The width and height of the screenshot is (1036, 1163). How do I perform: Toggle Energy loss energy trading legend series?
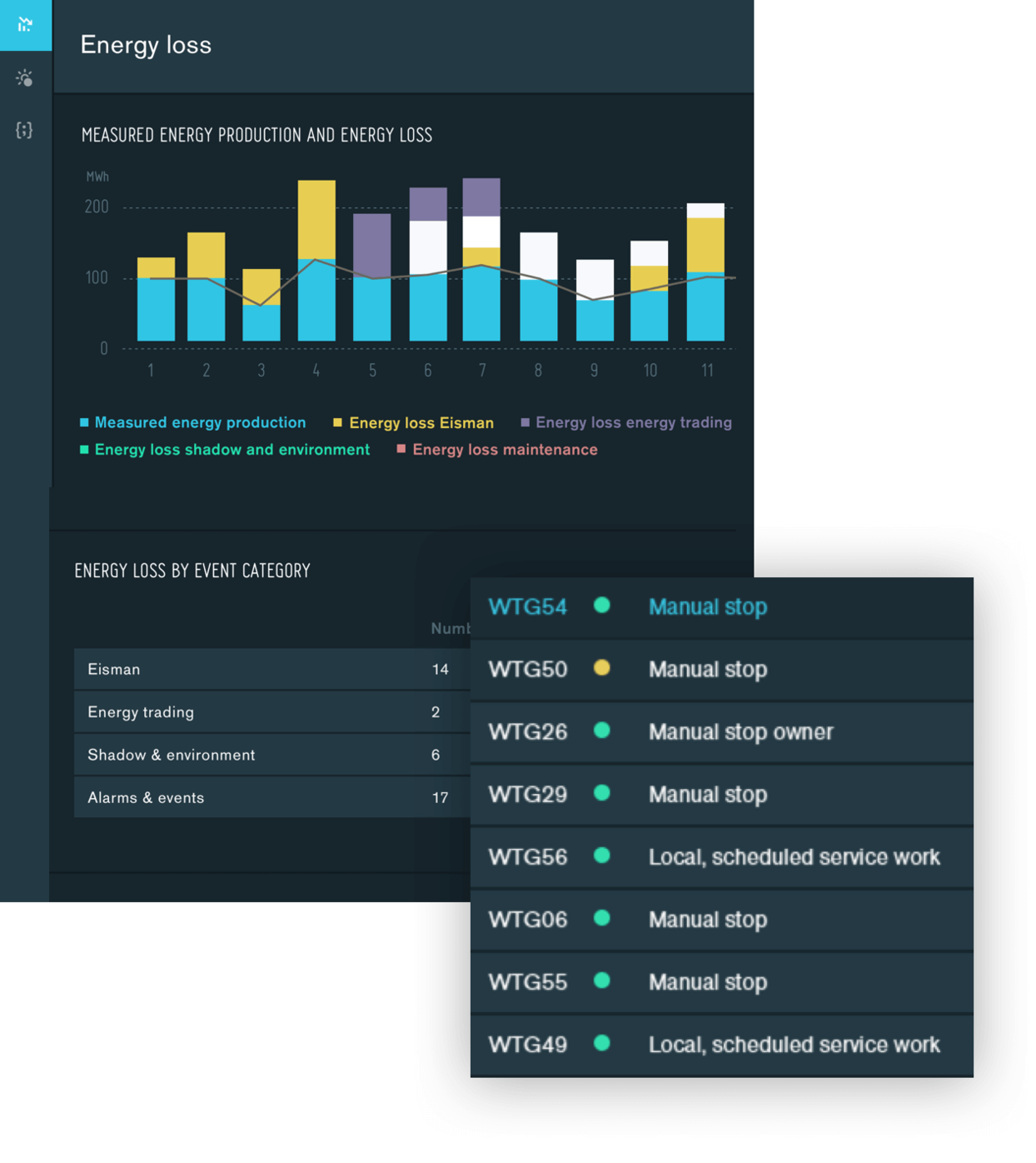pos(633,423)
